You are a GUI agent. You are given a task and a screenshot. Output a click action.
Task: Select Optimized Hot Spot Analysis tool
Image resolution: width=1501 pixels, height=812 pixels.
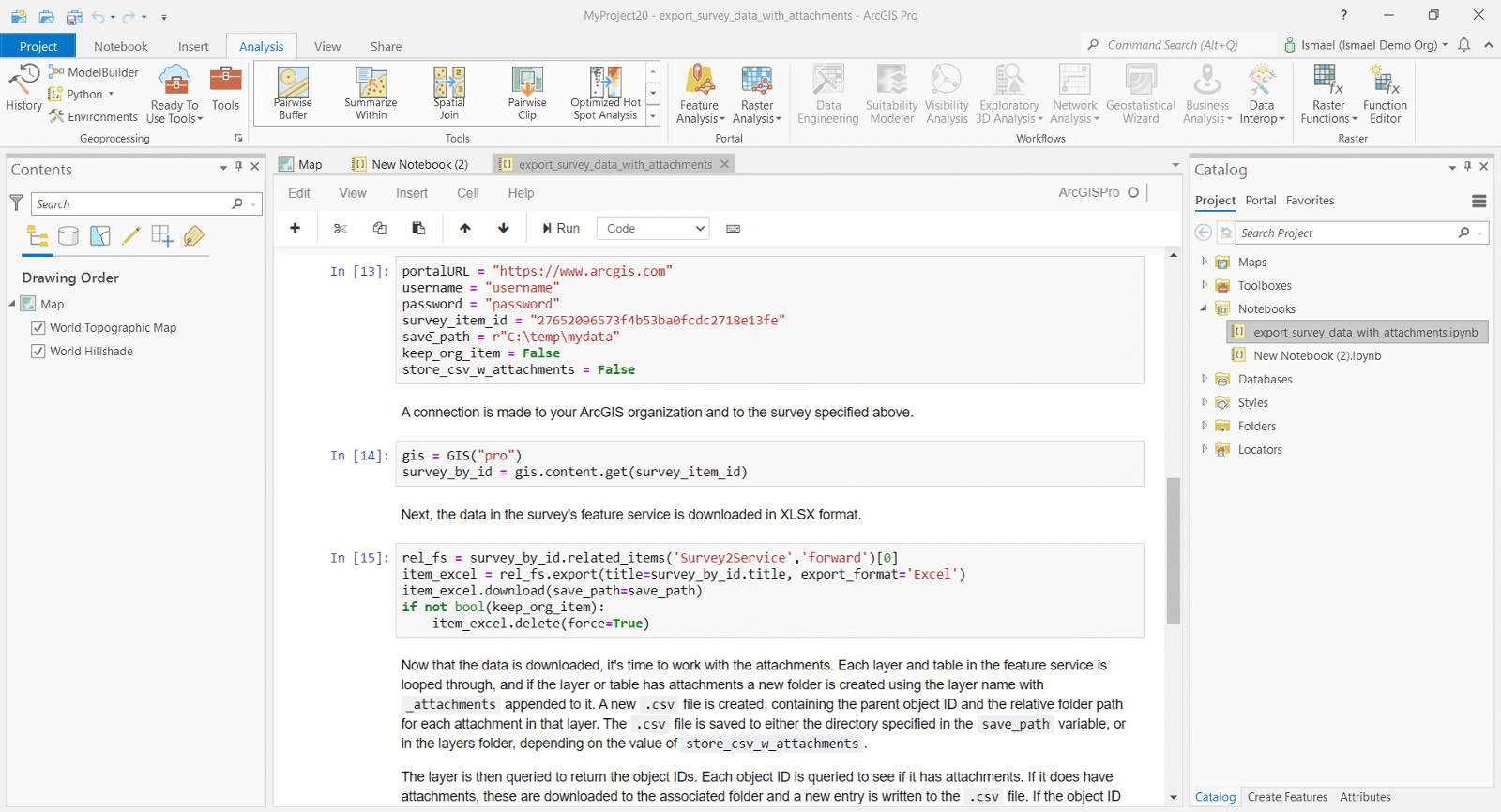point(605,94)
